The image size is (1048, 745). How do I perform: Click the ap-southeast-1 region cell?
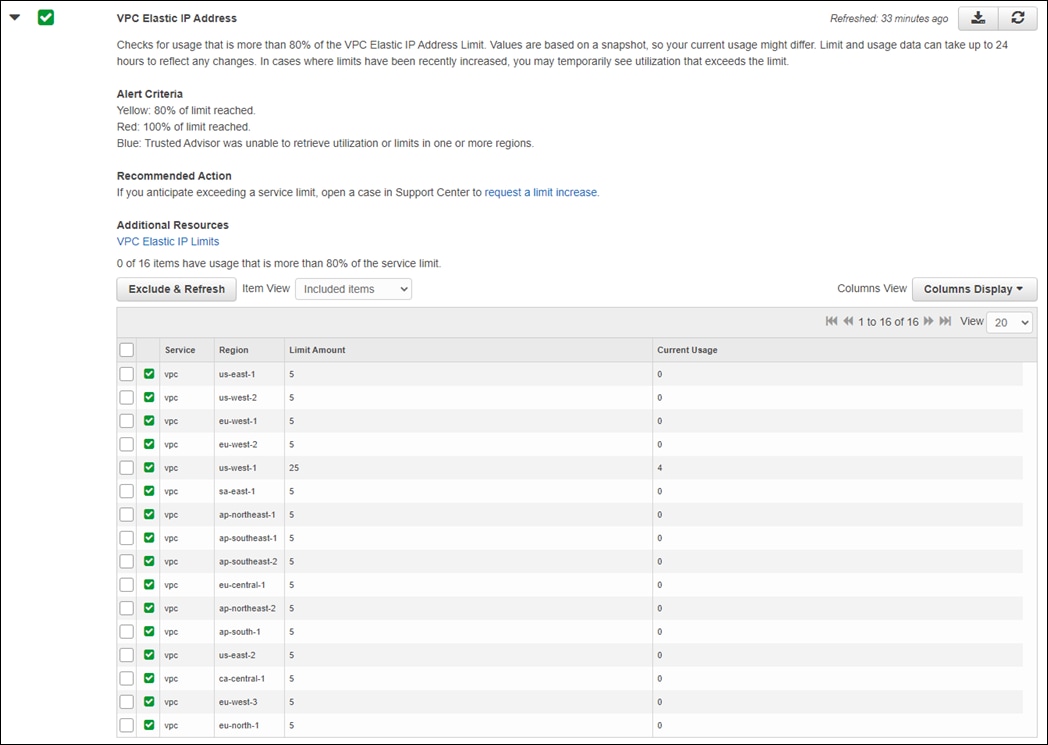pyautogui.click(x=248, y=538)
